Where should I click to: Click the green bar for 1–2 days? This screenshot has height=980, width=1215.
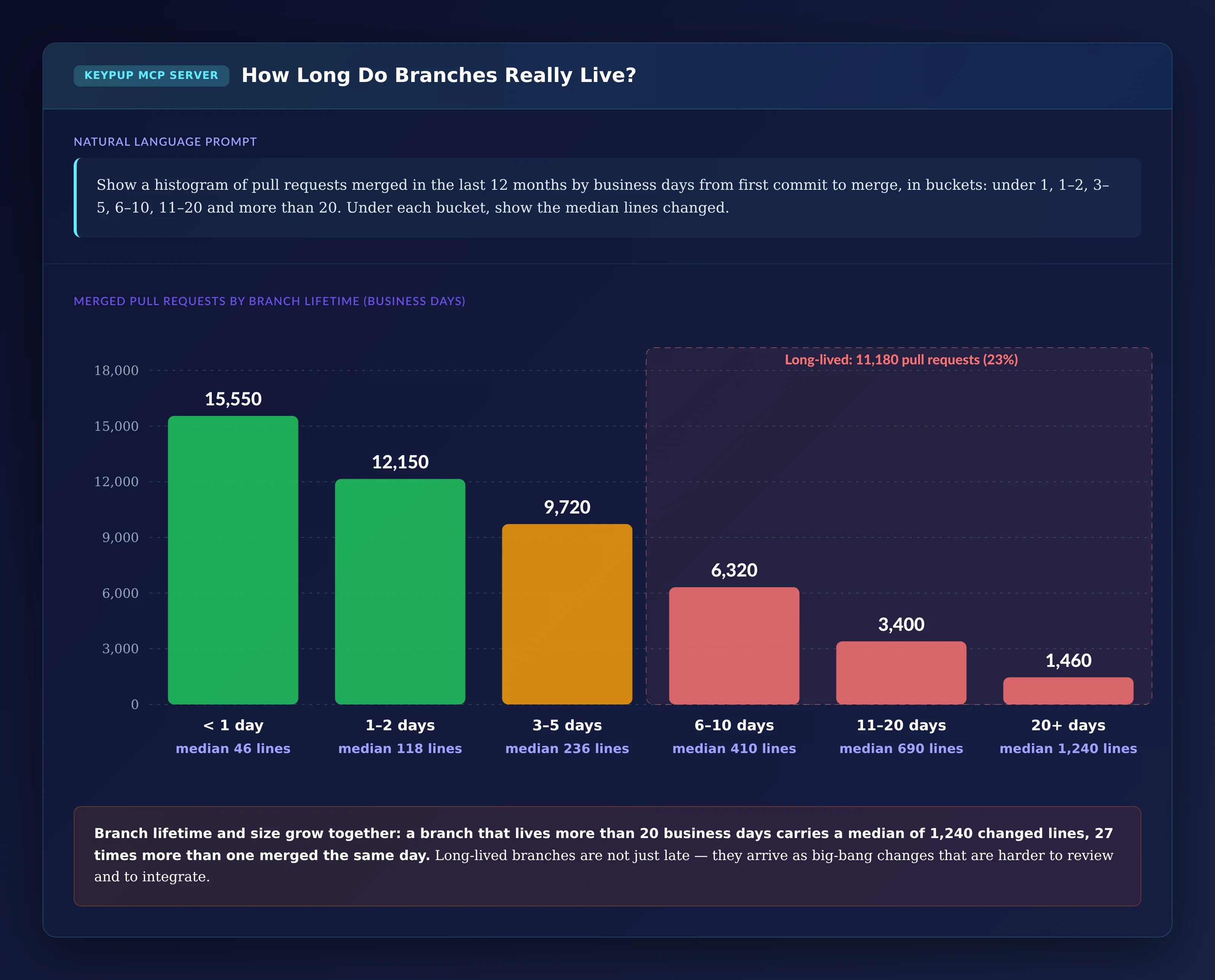[x=400, y=592]
